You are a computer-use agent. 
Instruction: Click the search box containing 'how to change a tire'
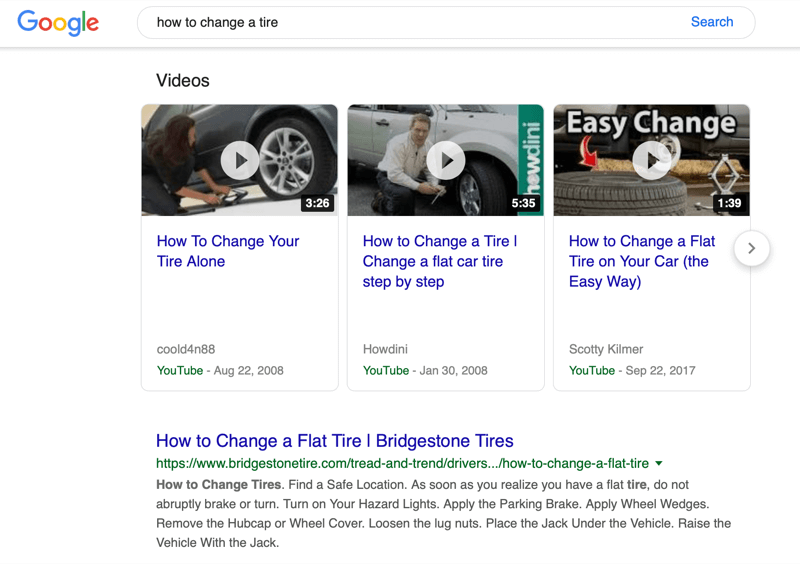(446, 22)
